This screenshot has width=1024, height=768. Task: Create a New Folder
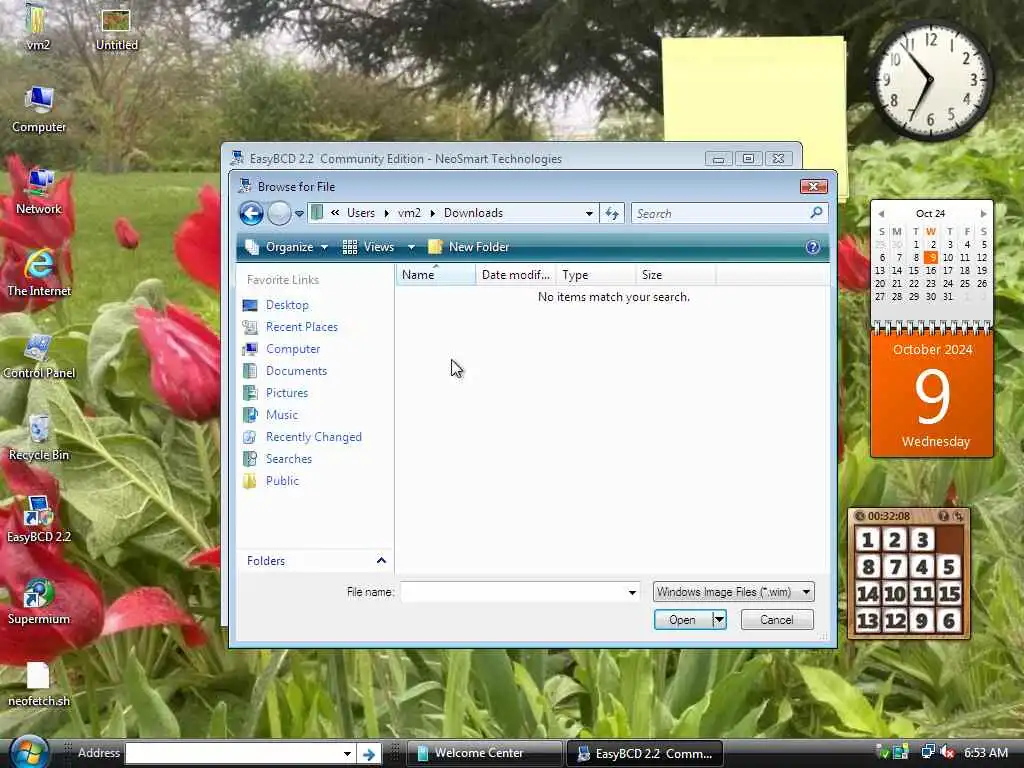tap(469, 247)
